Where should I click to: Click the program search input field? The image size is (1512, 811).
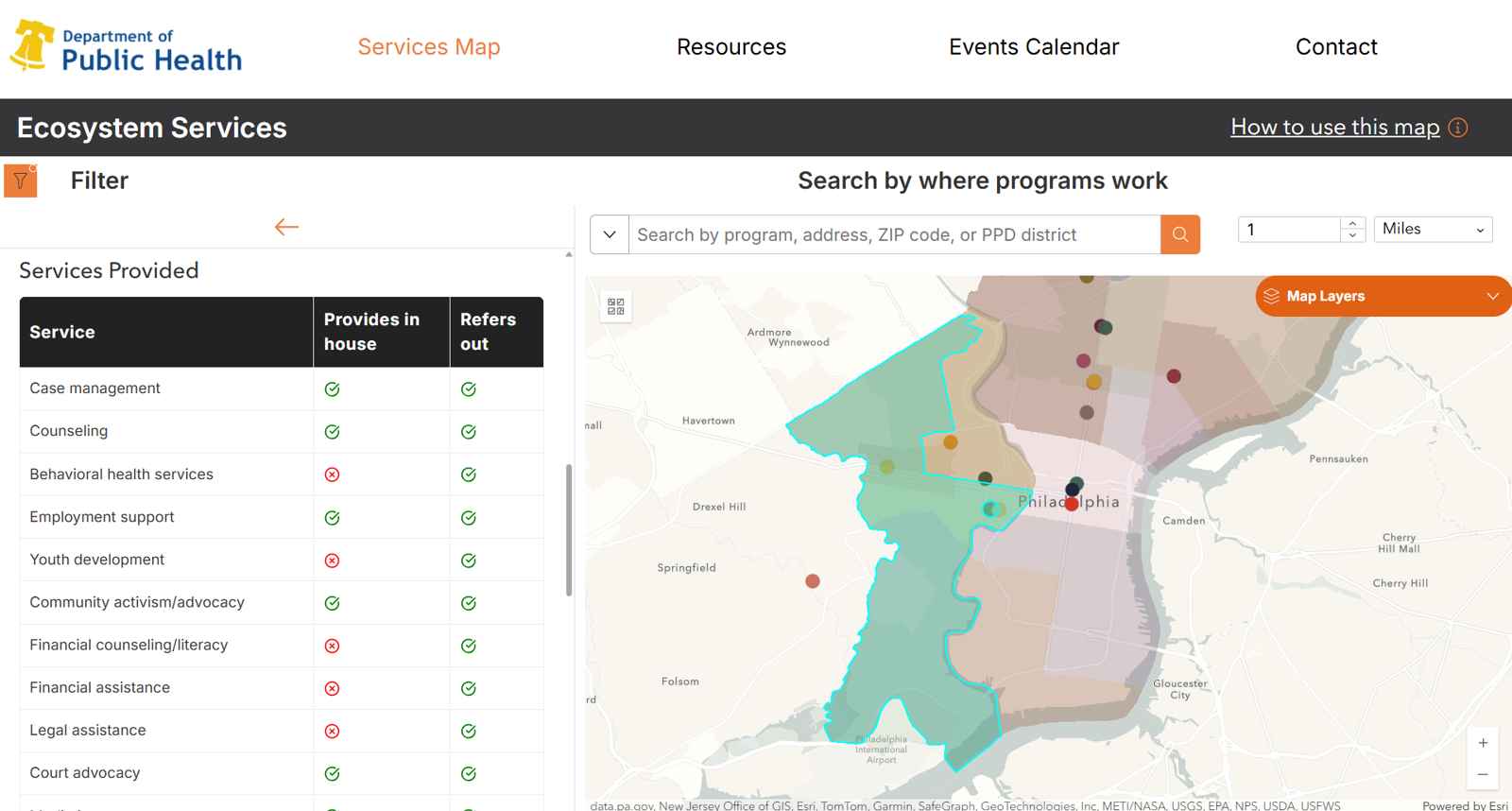click(894, 234)
